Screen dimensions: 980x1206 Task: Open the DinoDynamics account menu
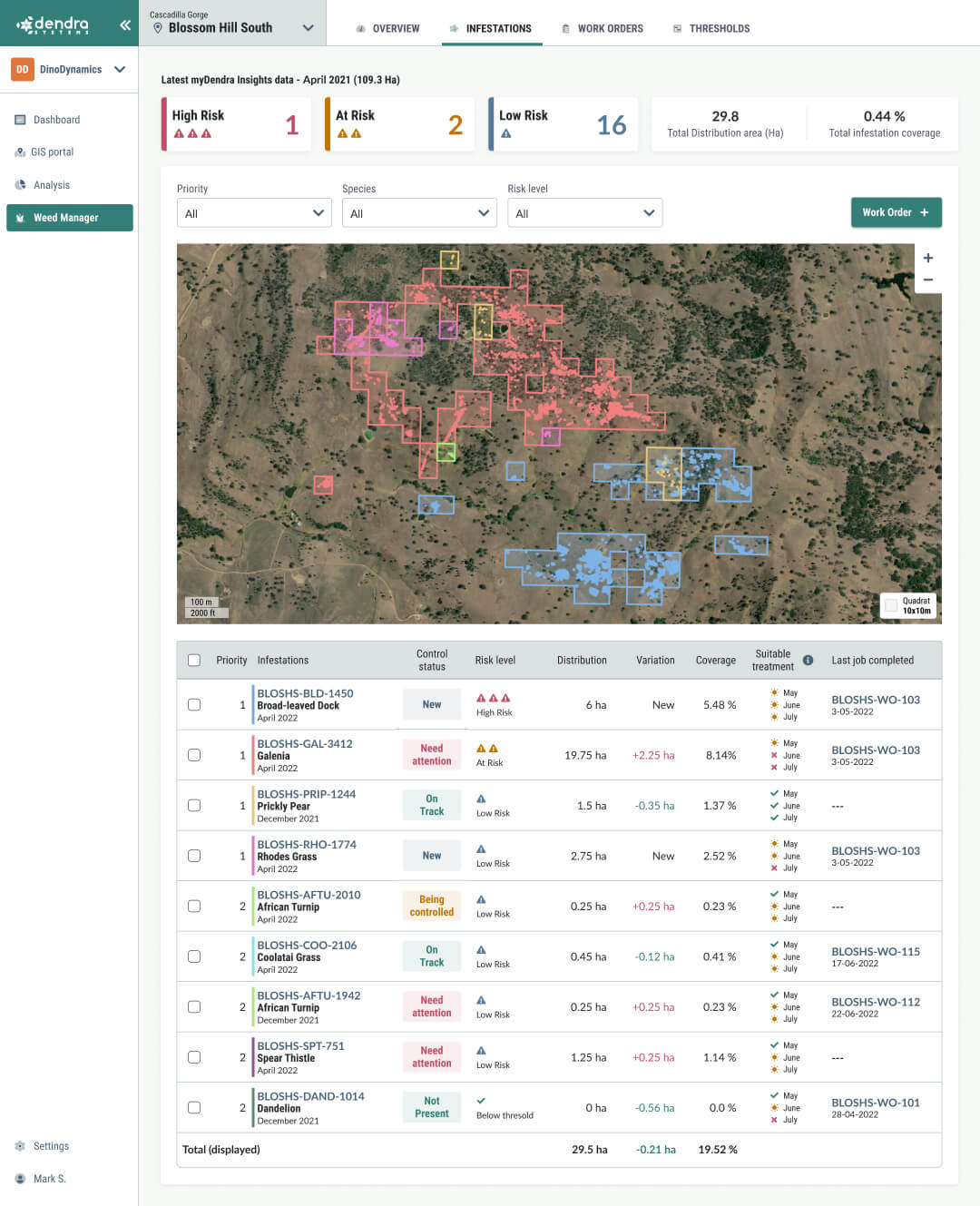pos(68,69)
